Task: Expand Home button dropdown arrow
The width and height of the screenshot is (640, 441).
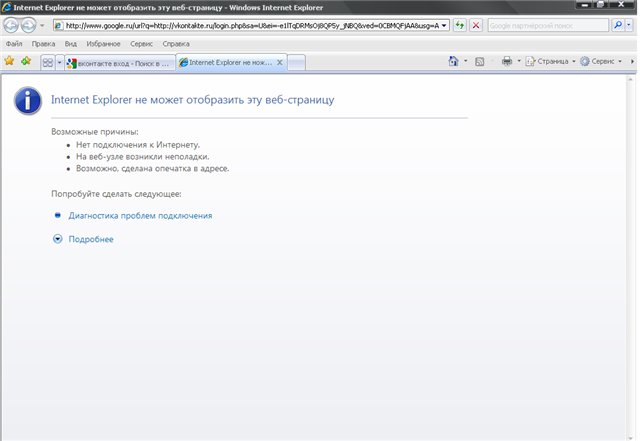Action: [x=465, y=61]
